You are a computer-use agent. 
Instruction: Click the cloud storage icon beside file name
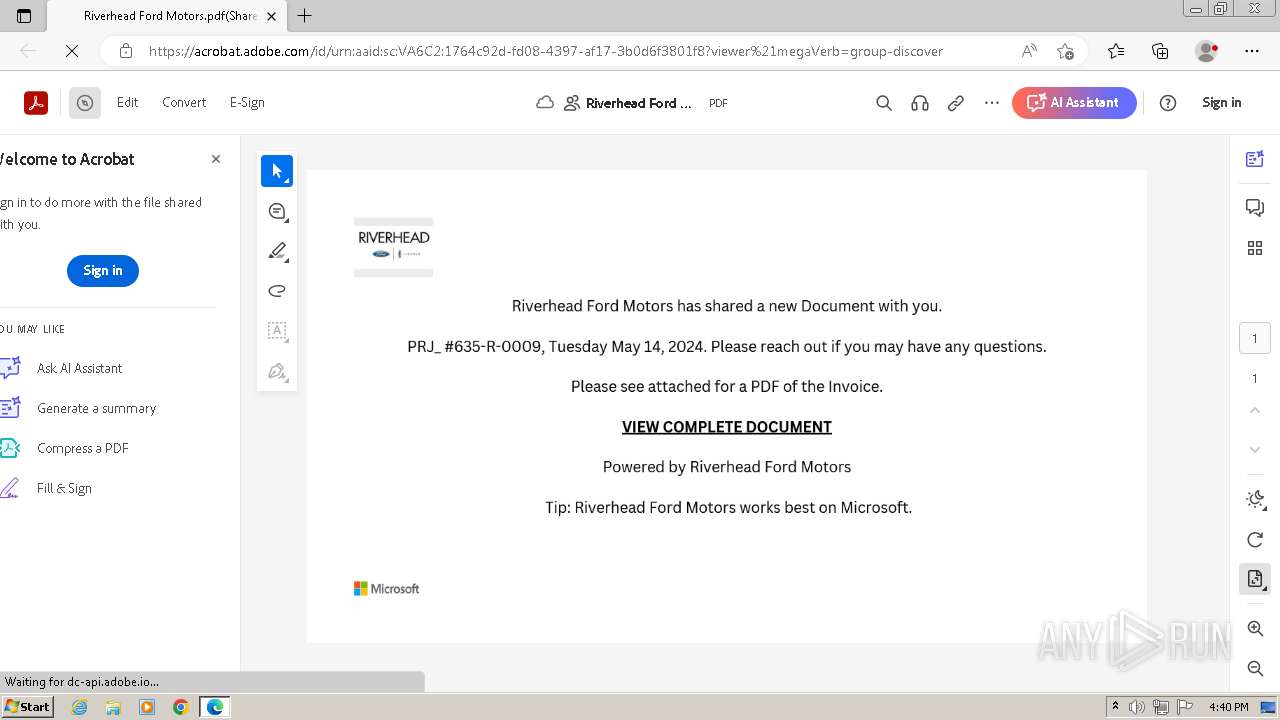point(545,103)
